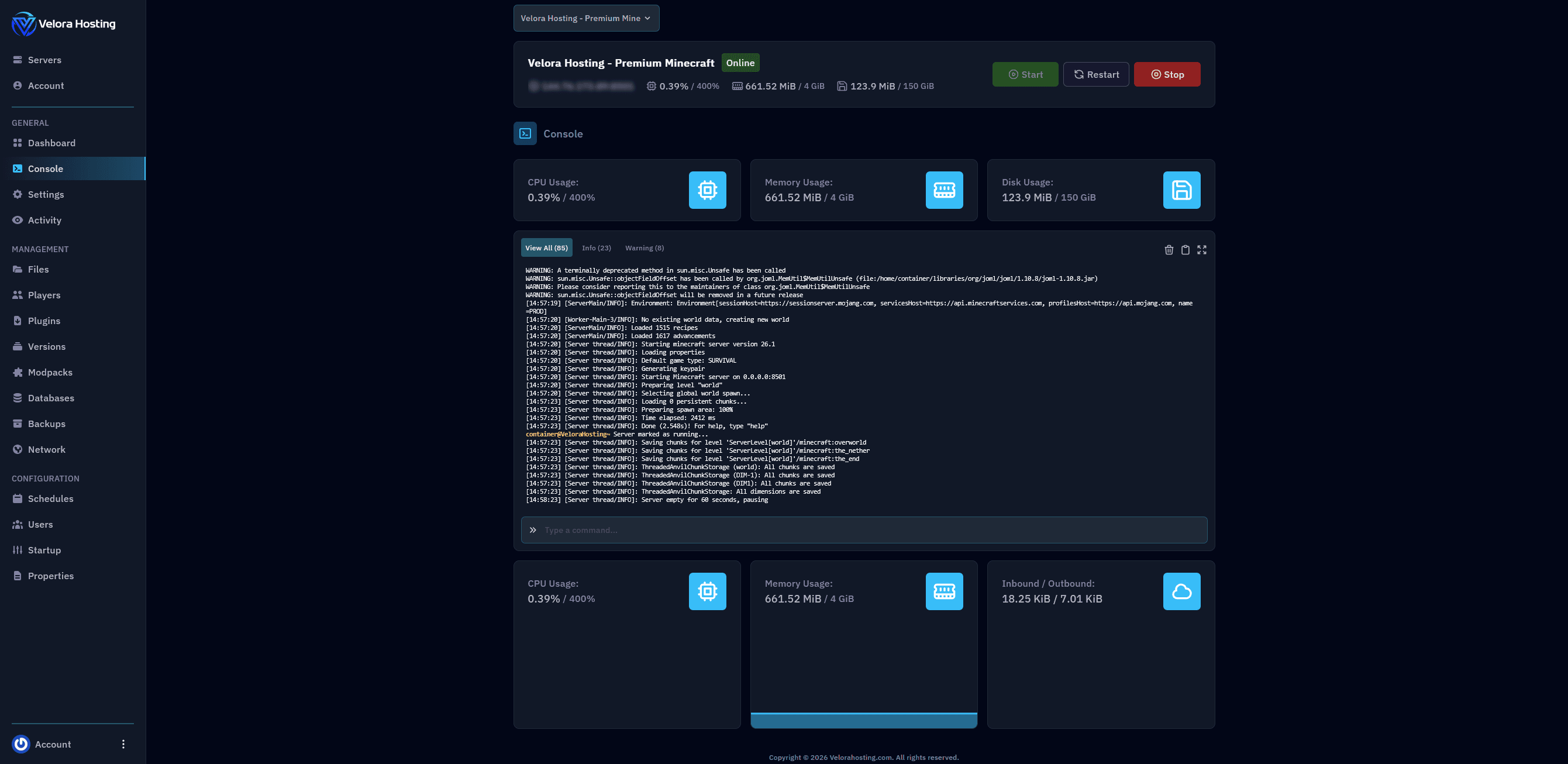Click the cloud icon in Inbound / Outbound card

pos(1181,591)
